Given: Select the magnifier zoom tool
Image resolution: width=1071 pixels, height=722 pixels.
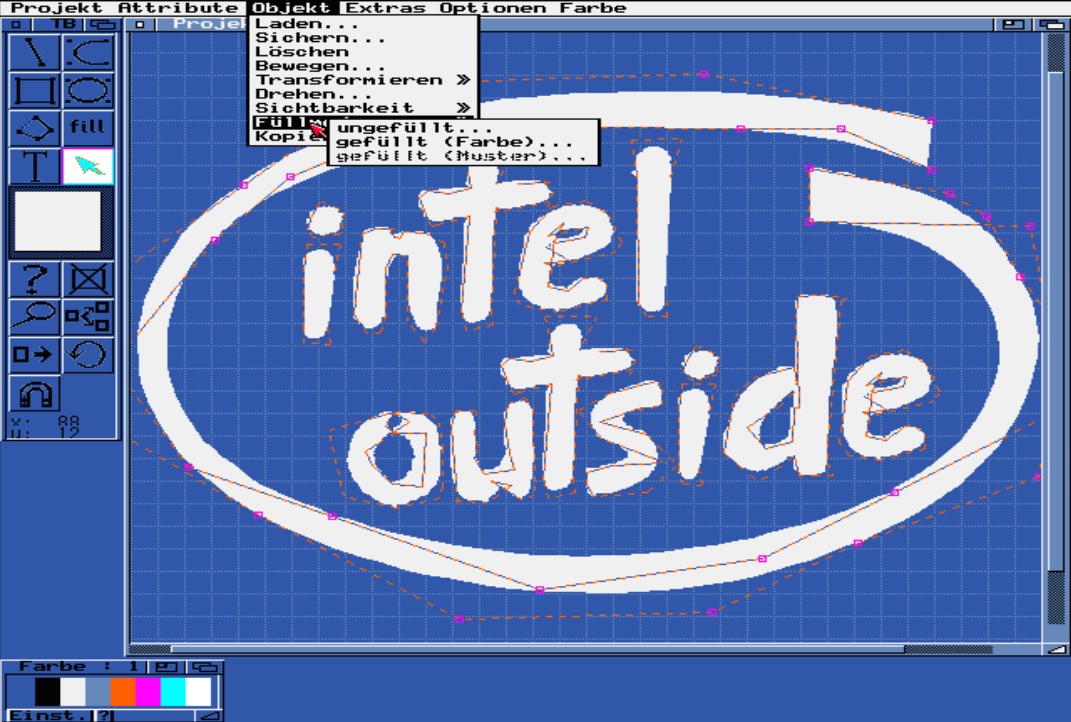Looking at the screenshot, I should click(x=35, y=317).
